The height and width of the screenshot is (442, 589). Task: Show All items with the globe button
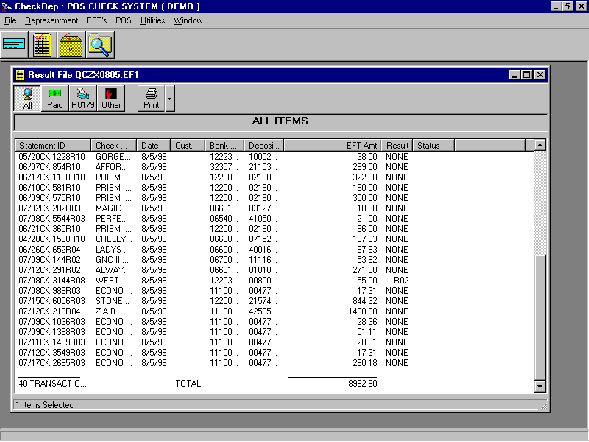tap(27, 98)
